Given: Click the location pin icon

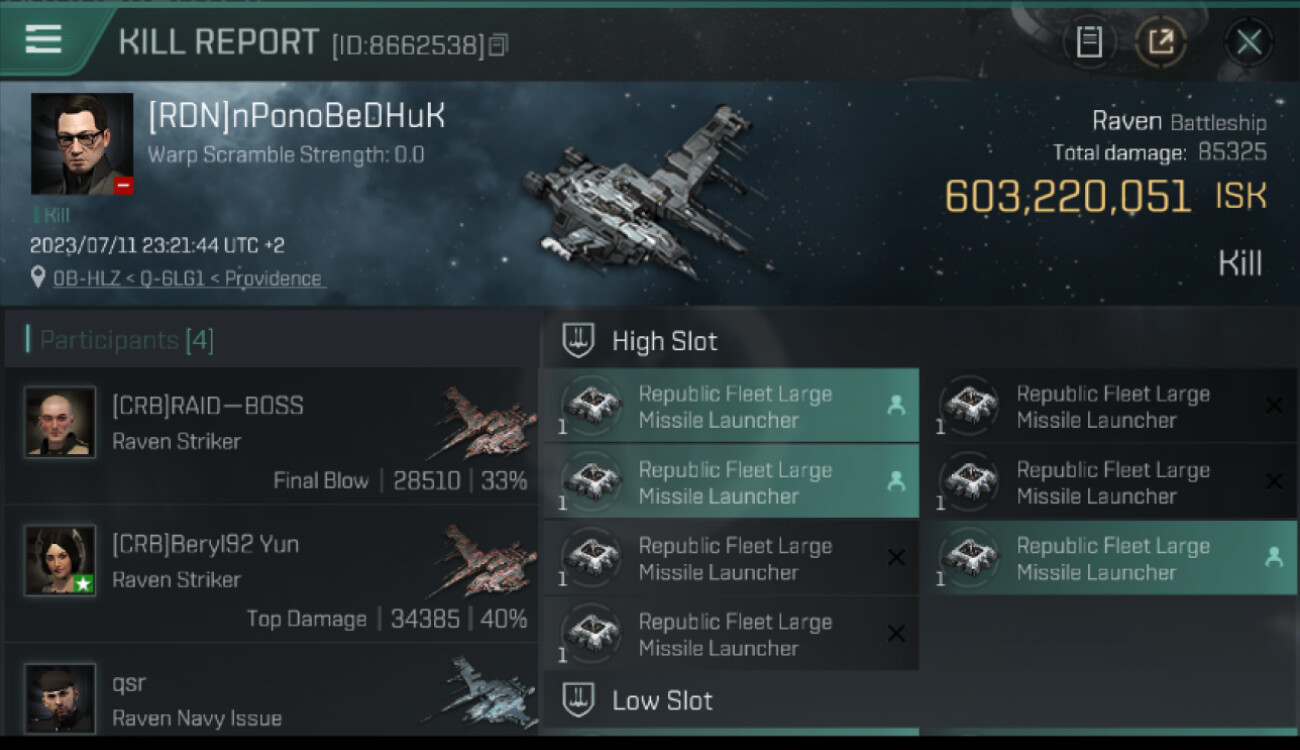Looking at the screenshot, I should coord(38,277).
